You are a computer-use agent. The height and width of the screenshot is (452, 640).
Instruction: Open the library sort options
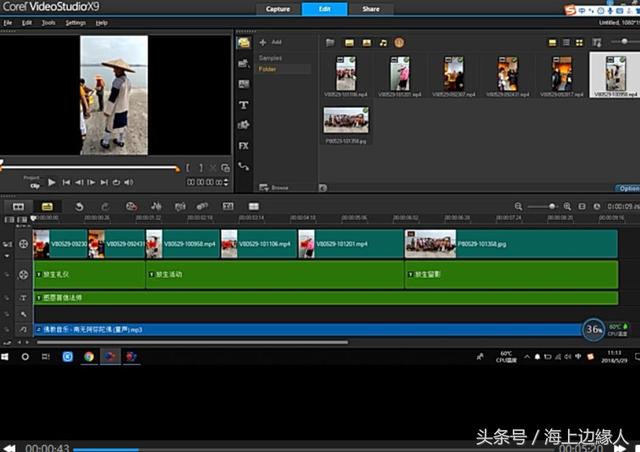point(596,42)
